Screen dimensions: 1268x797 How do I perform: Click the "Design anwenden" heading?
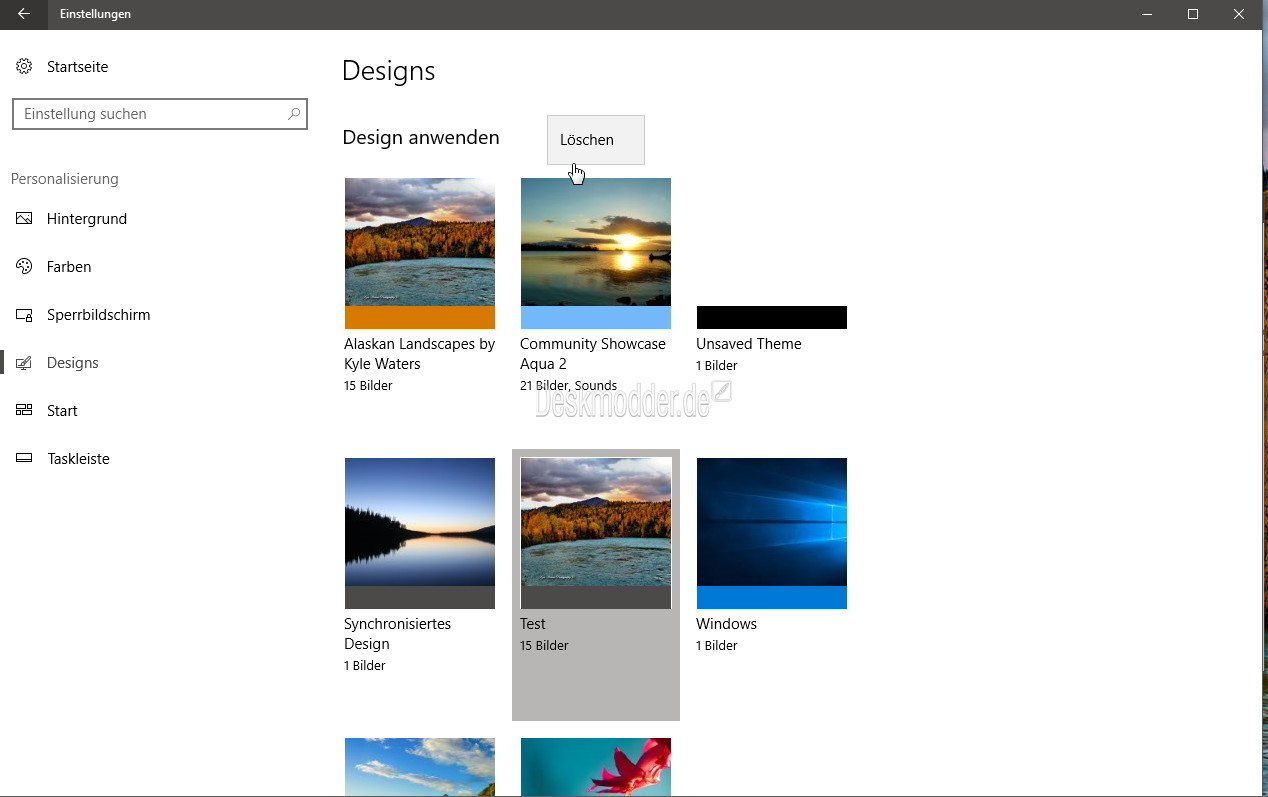(421, 138)
